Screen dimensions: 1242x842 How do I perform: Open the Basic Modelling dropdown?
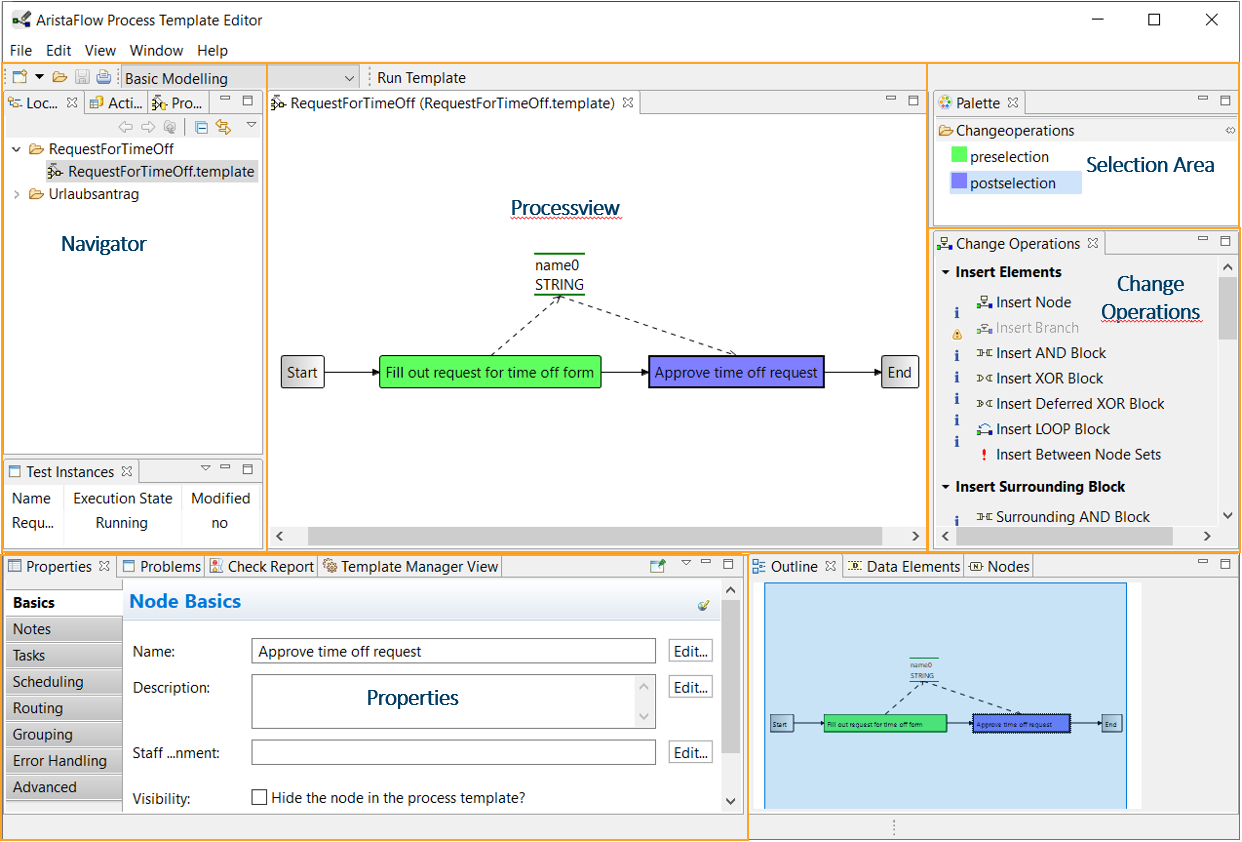coord(349,78)
